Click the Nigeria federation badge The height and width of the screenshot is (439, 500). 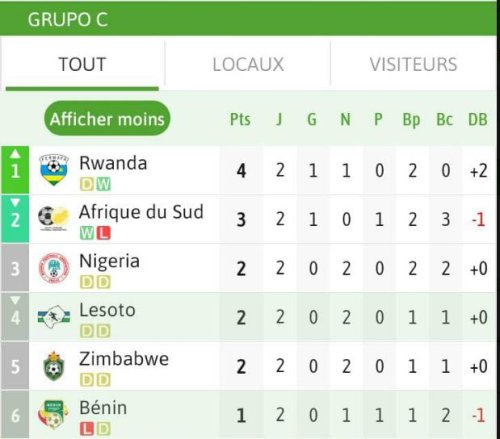(x=54, y=268)
